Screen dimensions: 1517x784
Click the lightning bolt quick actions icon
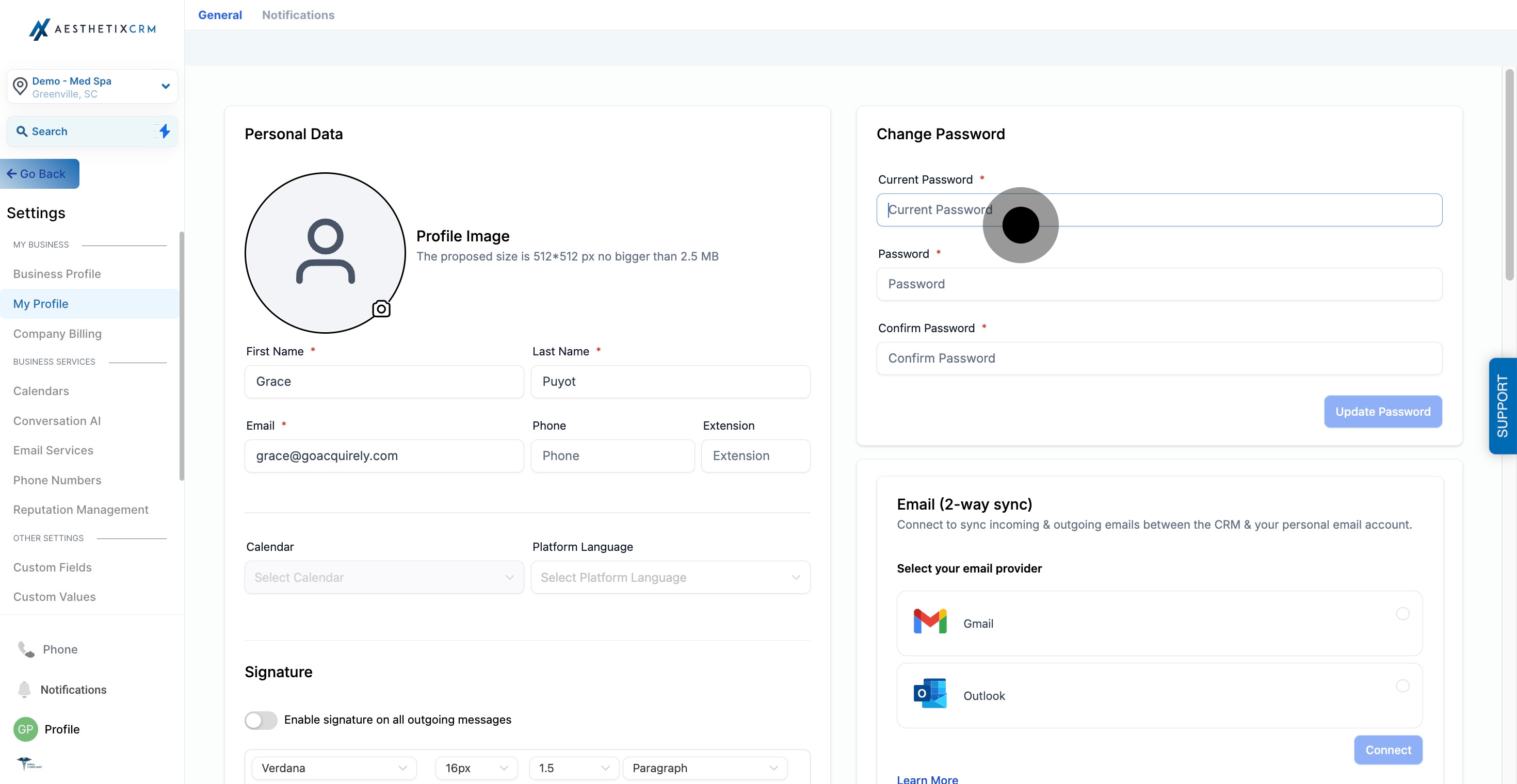click(x=164, y=130)
